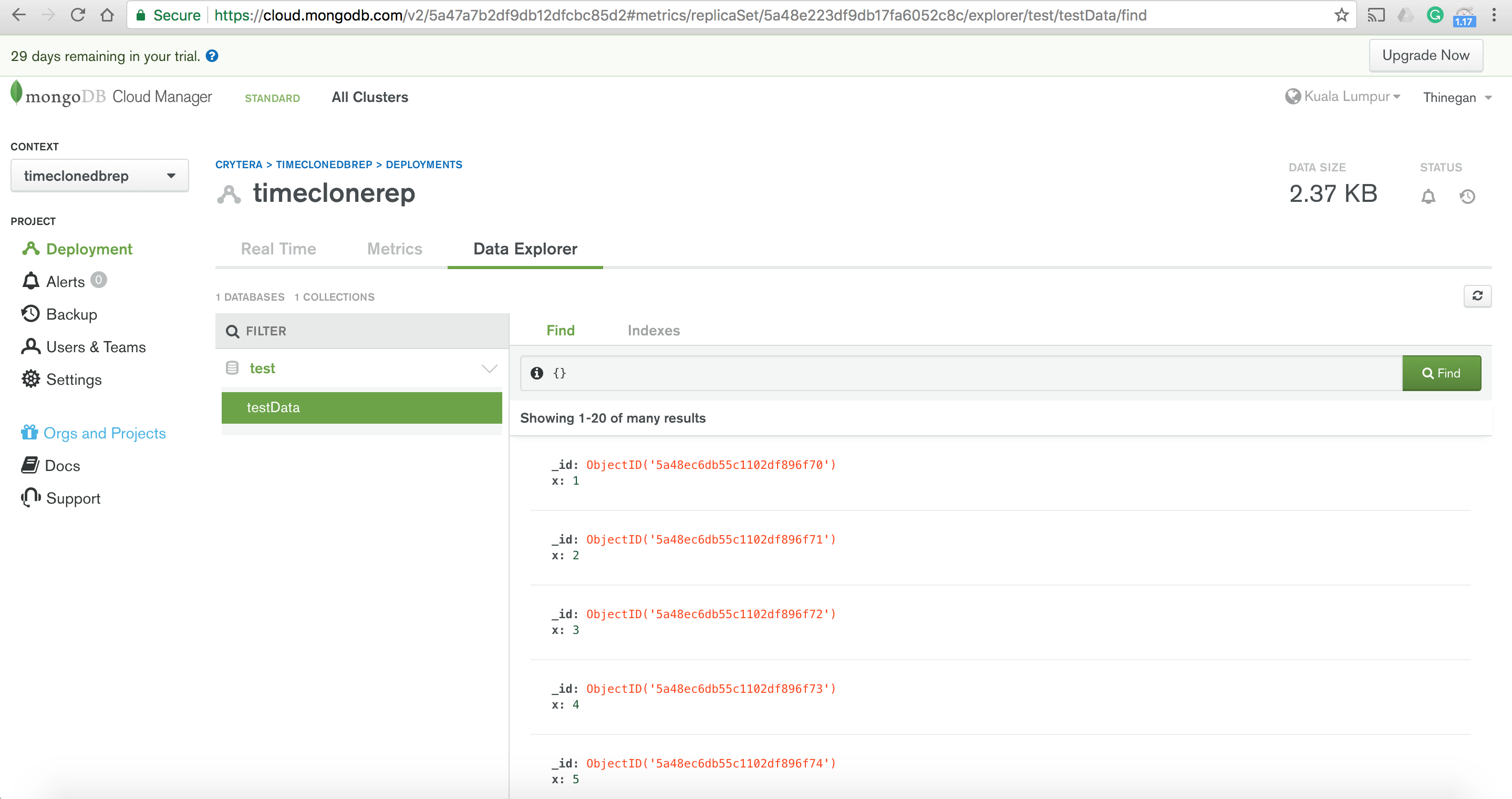Click the Upgrade Now button
The width and height of the screenshot is (1512, 799).
coord(1425,55)
